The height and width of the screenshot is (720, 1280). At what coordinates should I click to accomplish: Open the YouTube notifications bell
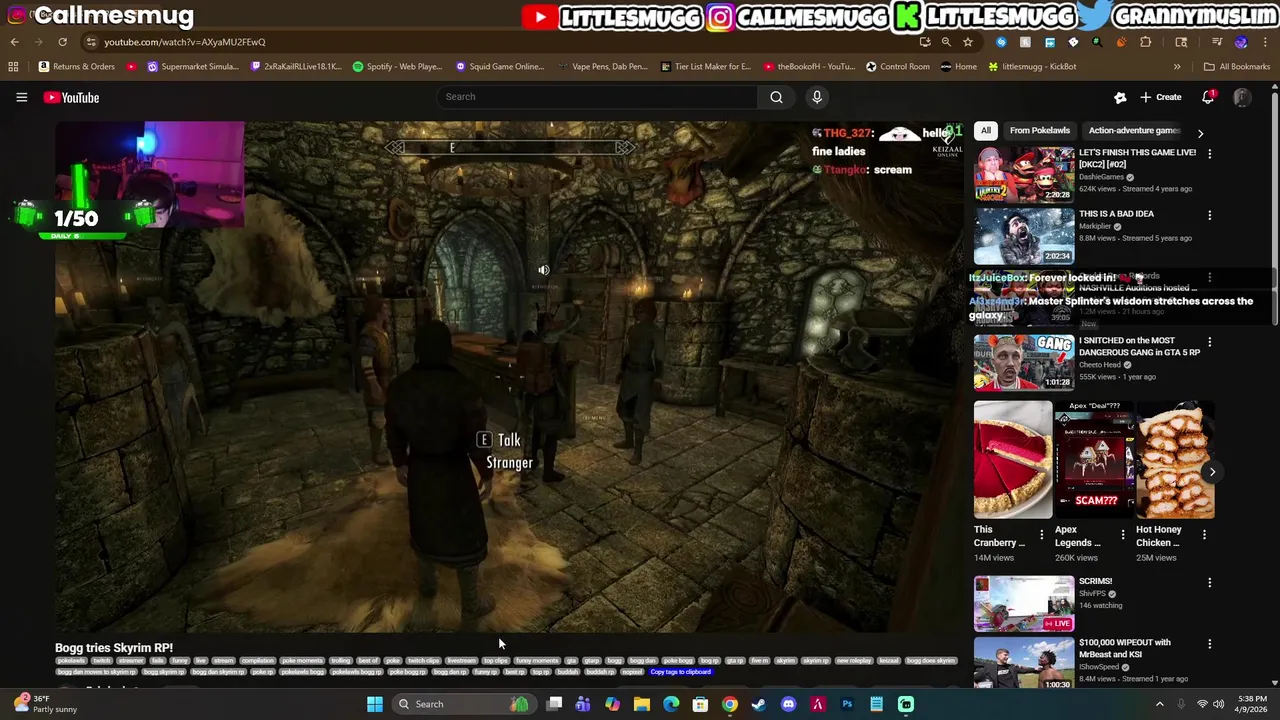1208,97
